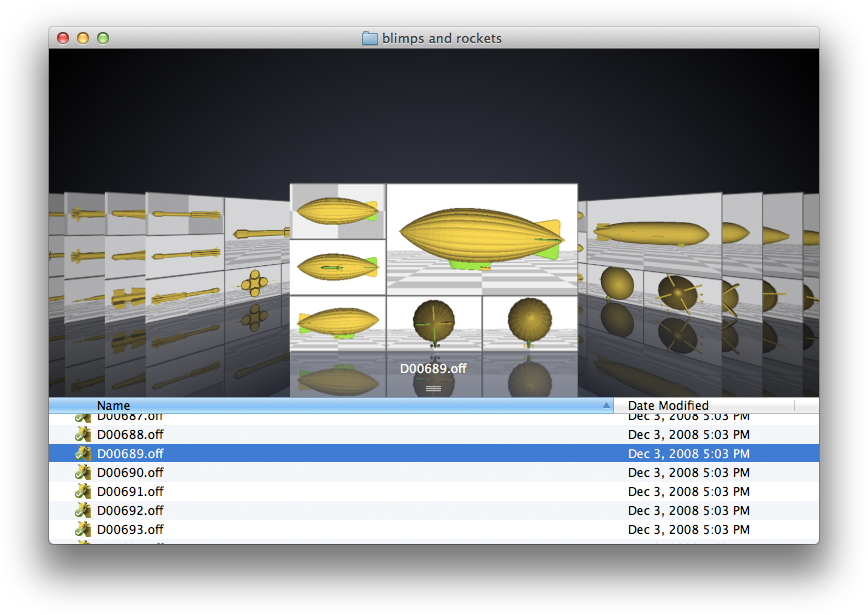This screenshot has width=868, height=615.
Task: Click the large D00689.off blimp preview
Action: coord(482,237)
